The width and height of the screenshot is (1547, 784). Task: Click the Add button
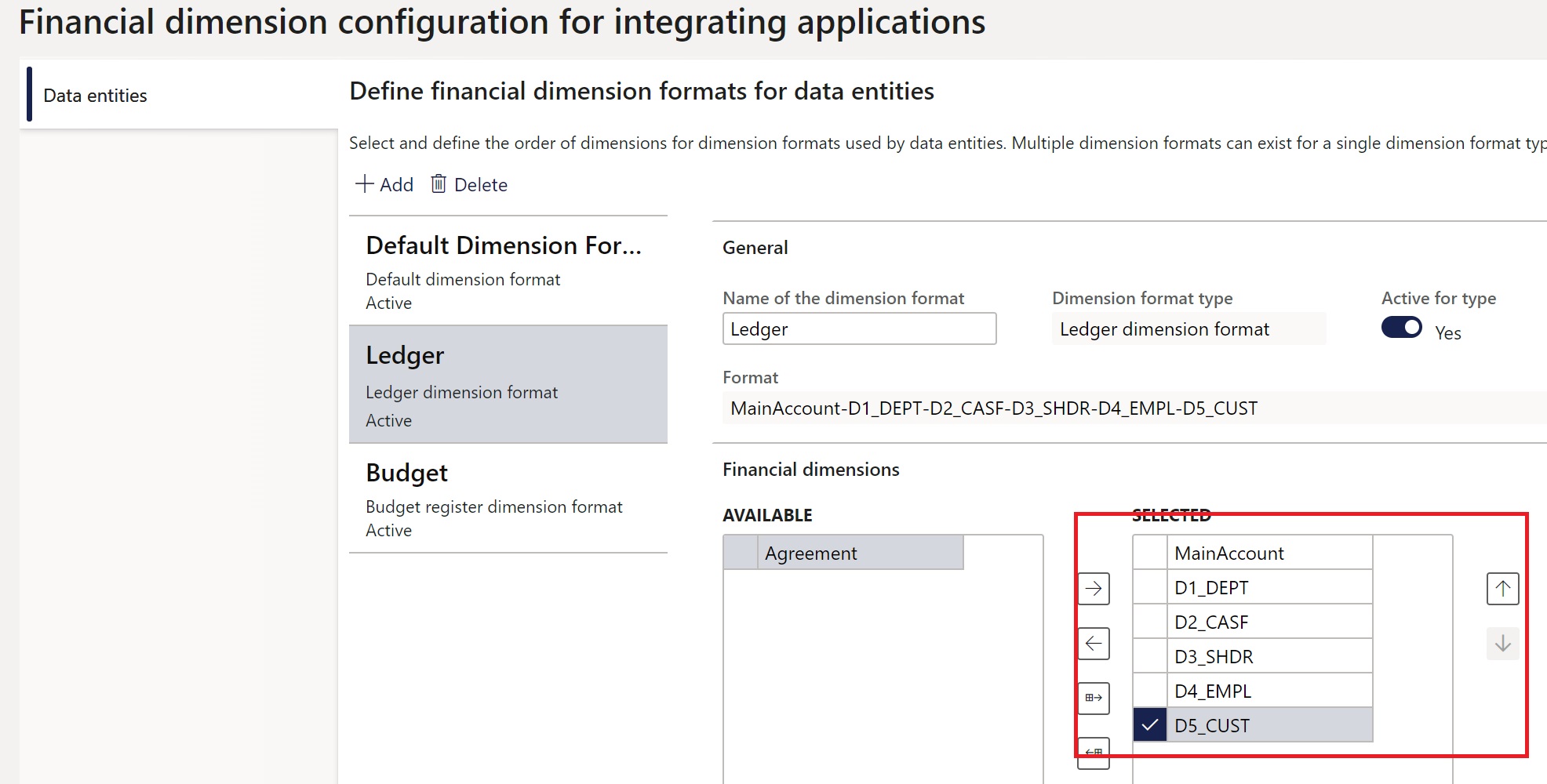point(384,183)
